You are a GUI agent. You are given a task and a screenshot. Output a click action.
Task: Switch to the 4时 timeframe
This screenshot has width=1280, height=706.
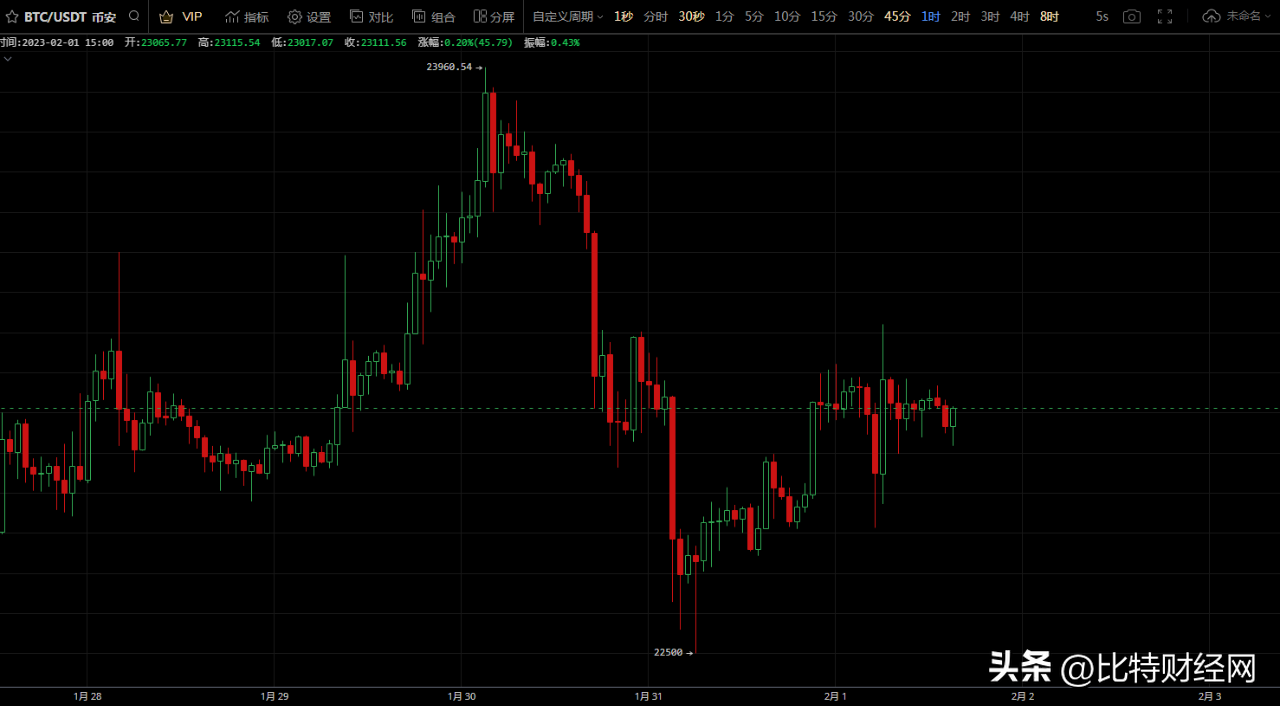click(1019, 17)
